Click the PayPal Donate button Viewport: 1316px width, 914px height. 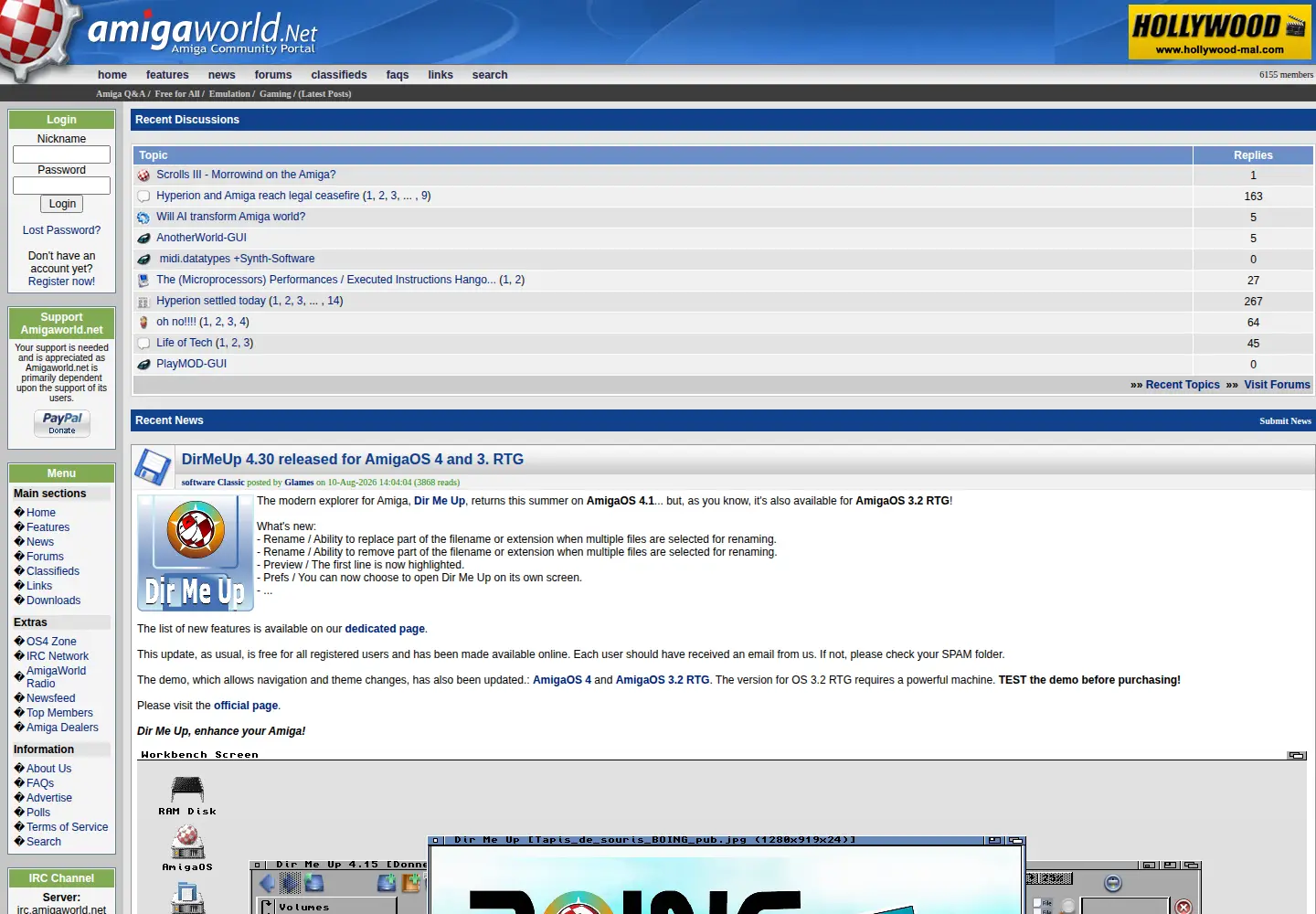(62, 423)
